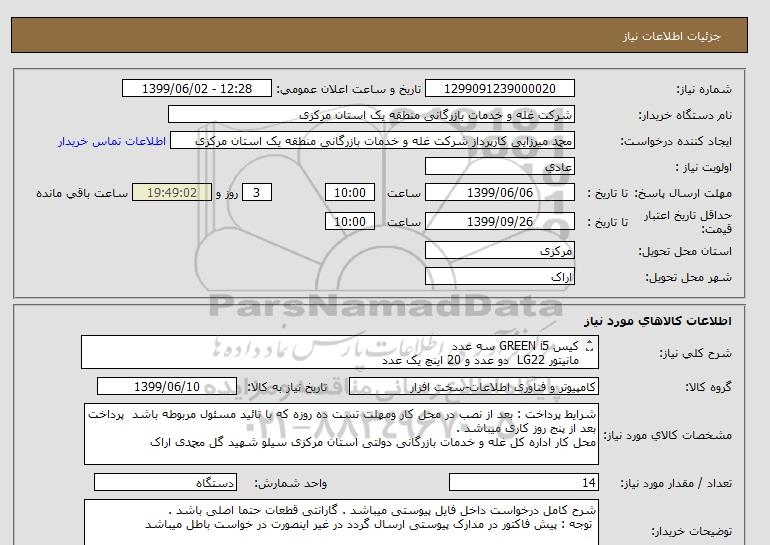Select the price validity date 1399/09/26
This screenshot has width=770, height=545.
[499, 222]
